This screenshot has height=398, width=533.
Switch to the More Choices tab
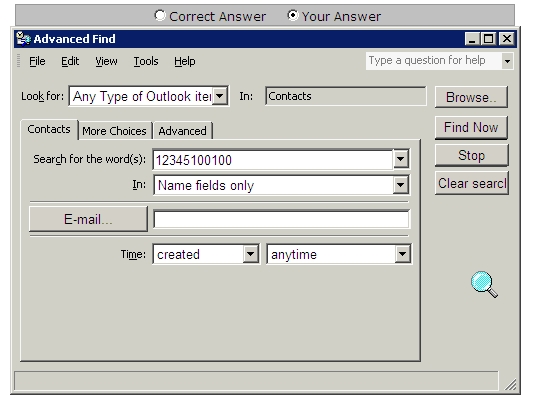(115, 131)
